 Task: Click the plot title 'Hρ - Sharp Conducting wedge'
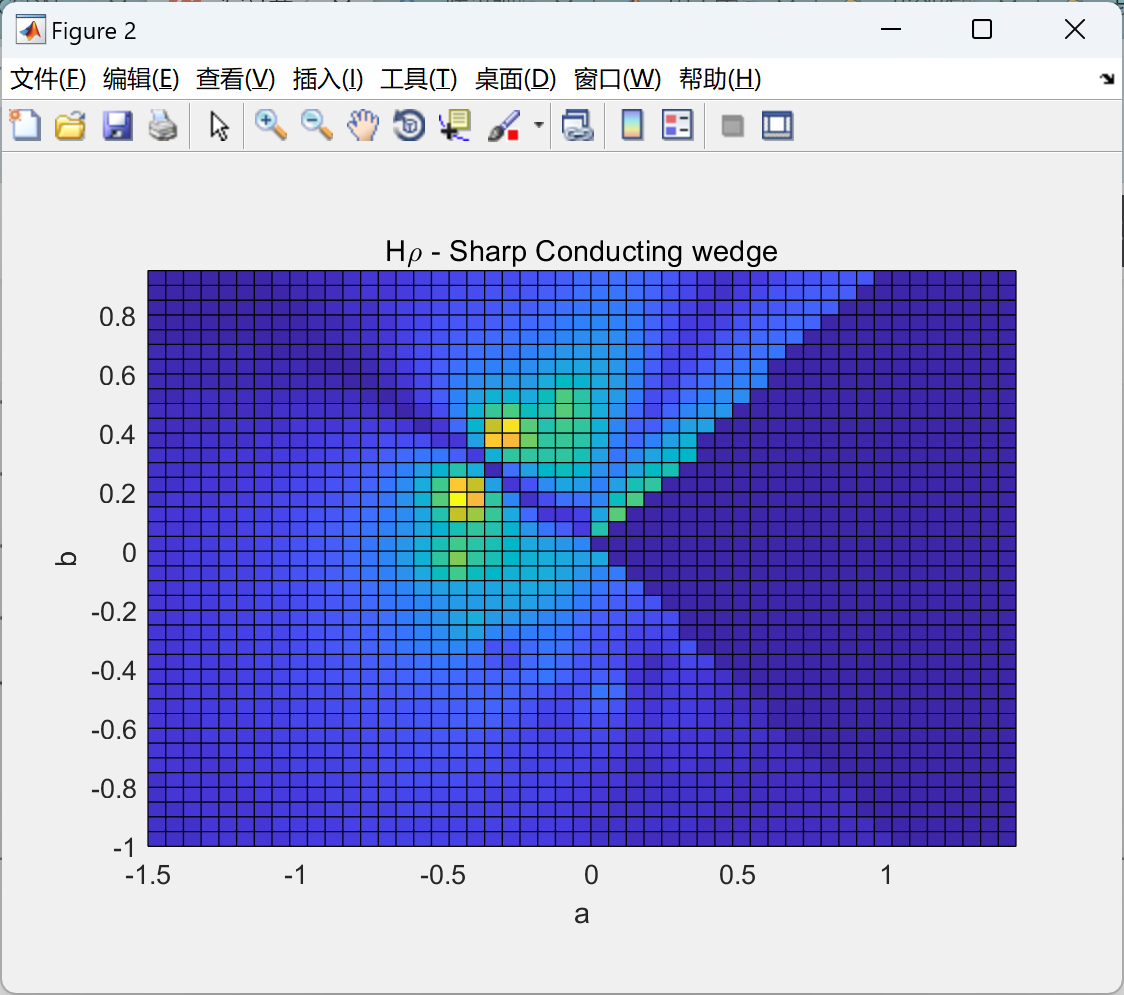pos(581,252)
